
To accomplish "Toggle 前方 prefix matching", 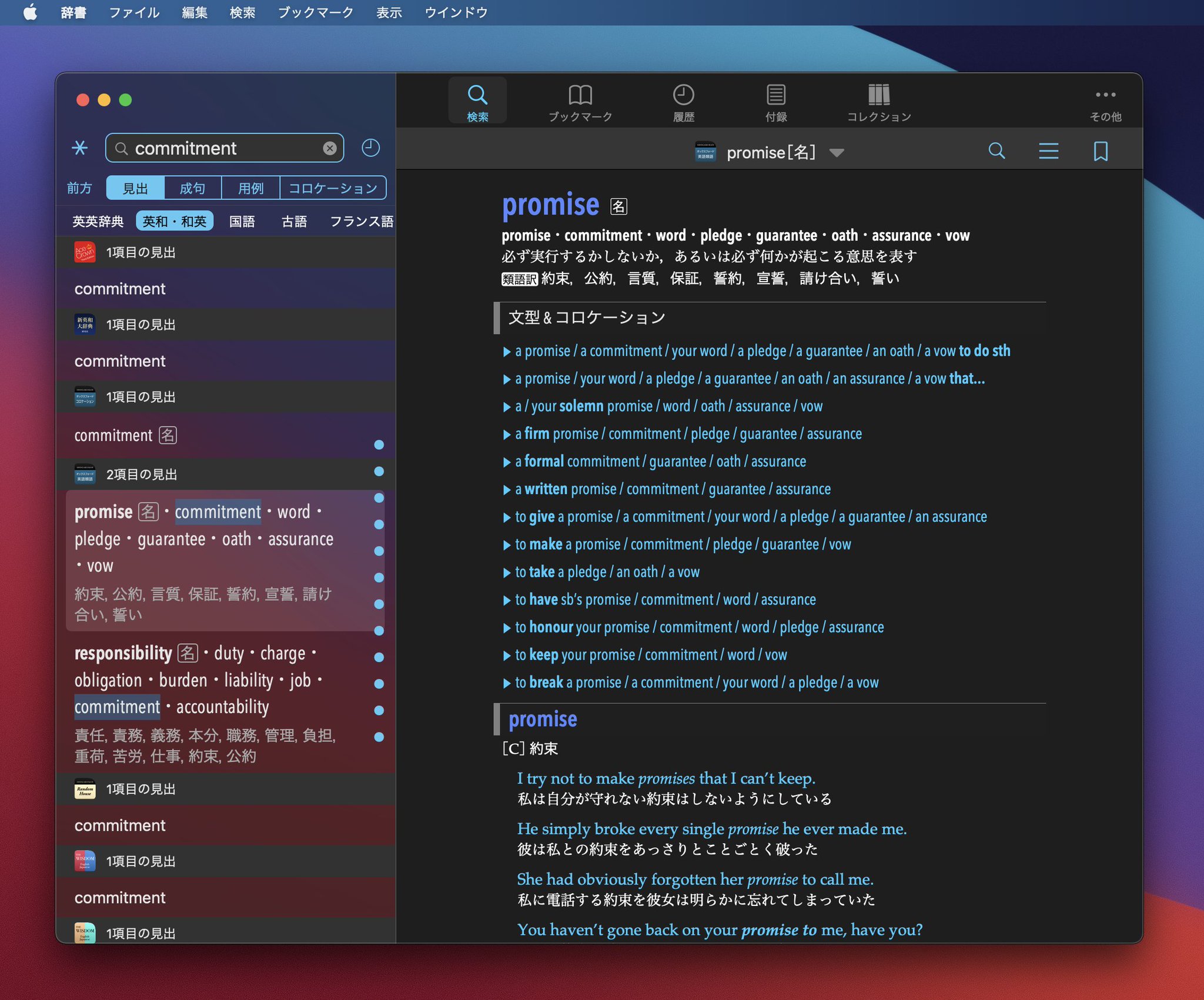I will coord(80,188).
